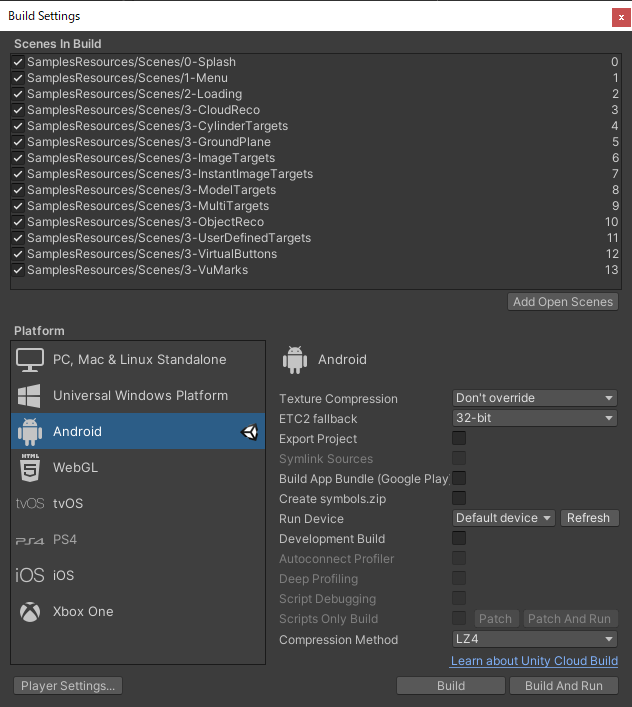The image size is (632, 707).
Task: Click the Android robot icon in platform list
Action: click(30, 432)
